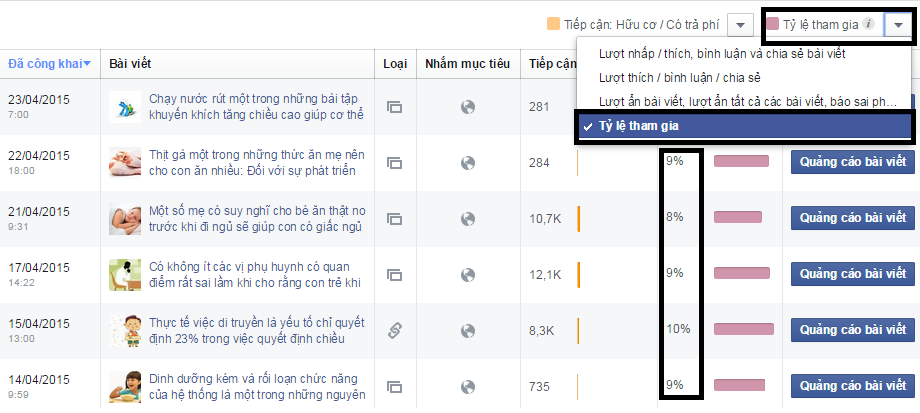Viewport: 920px width, 413px height.
Task: Click the info icon next to Tỷ lệ tham gia
Action: [870, 24]
